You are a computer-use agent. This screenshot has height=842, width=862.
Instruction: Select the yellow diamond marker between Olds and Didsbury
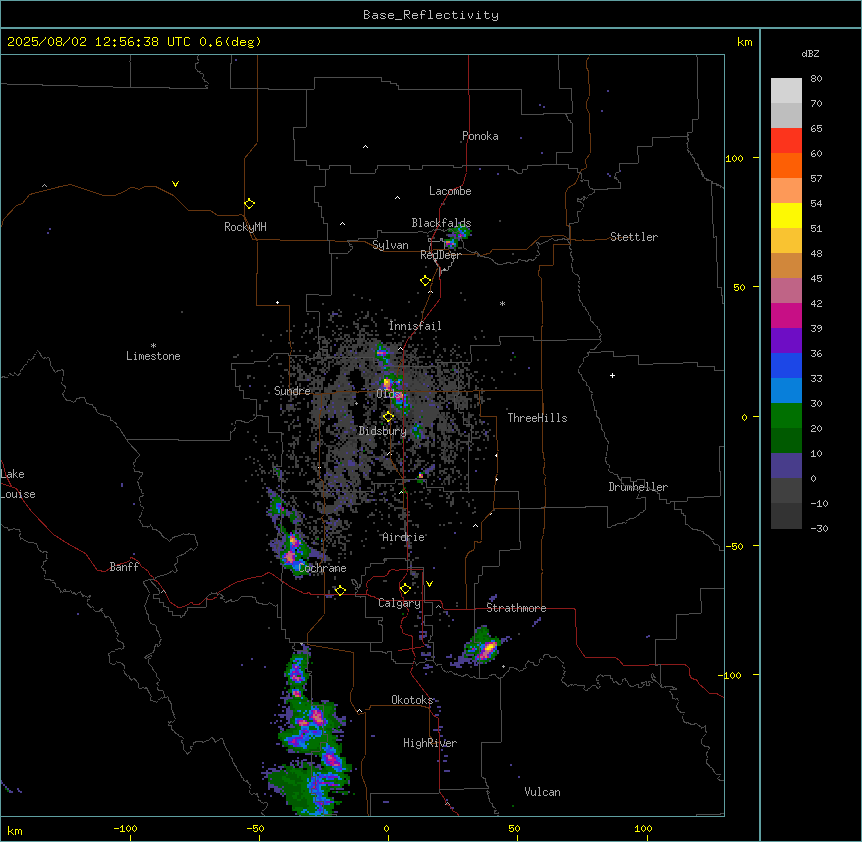[388, 417]
